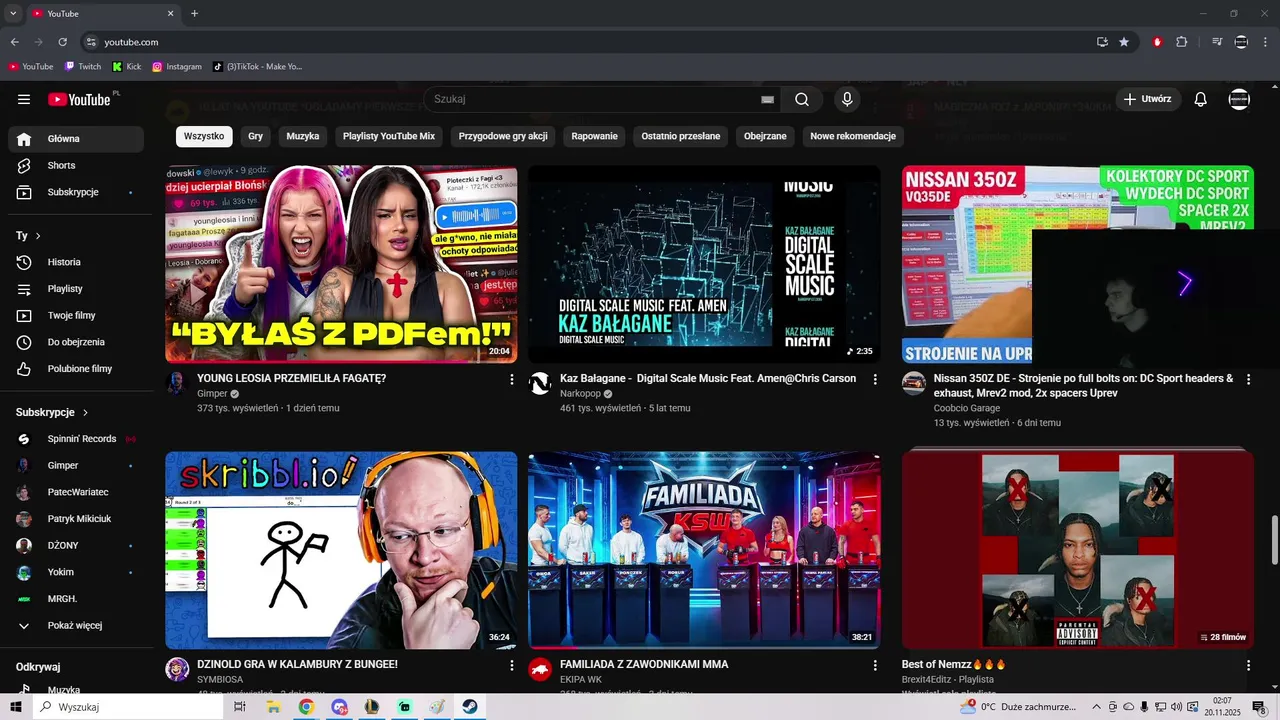
Task: Open the Best of Nemzz playlist thumbnail
Action: pos(1077,550)
